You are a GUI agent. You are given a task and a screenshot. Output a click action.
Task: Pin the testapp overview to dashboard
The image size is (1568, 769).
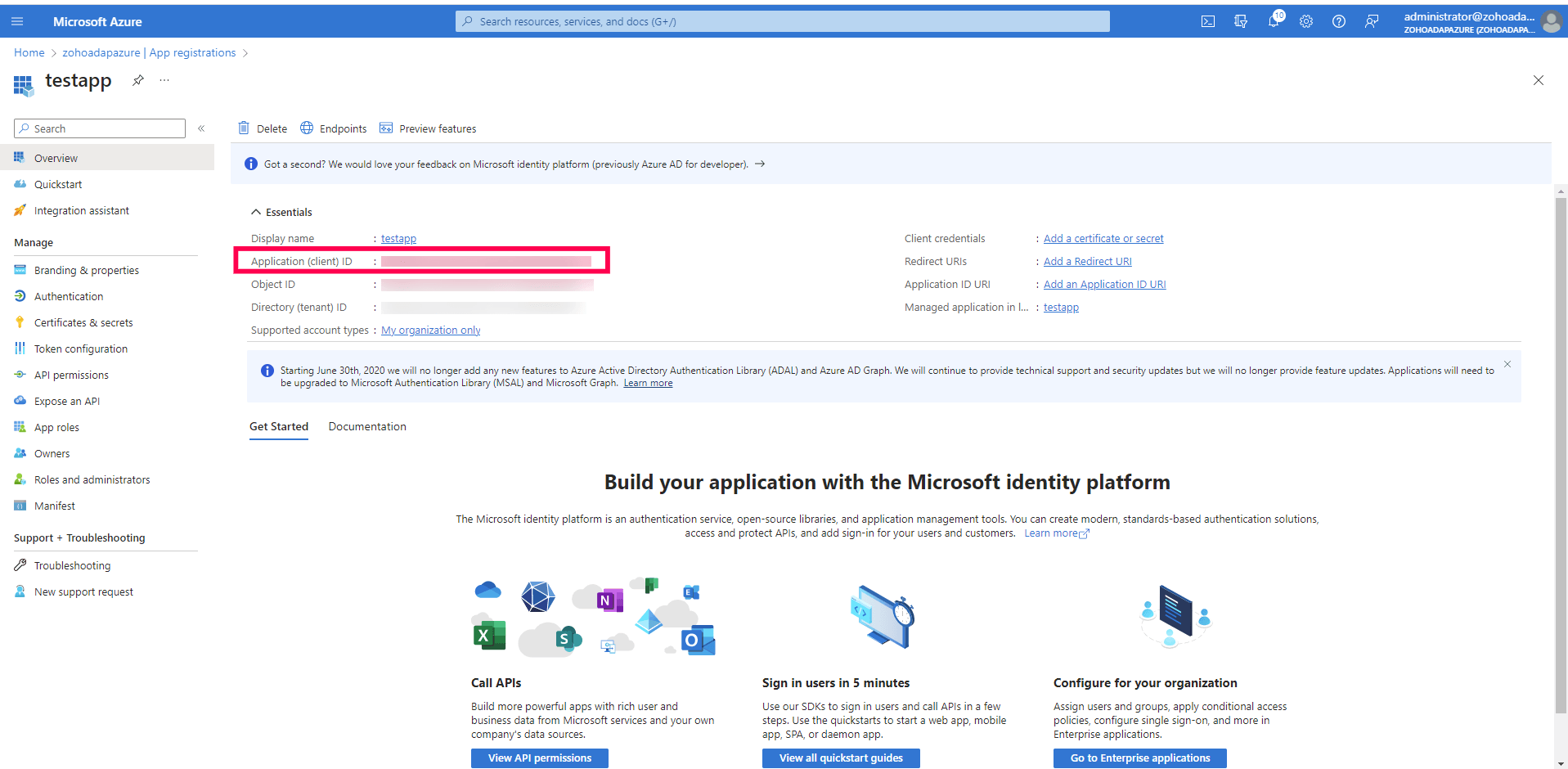137,80
